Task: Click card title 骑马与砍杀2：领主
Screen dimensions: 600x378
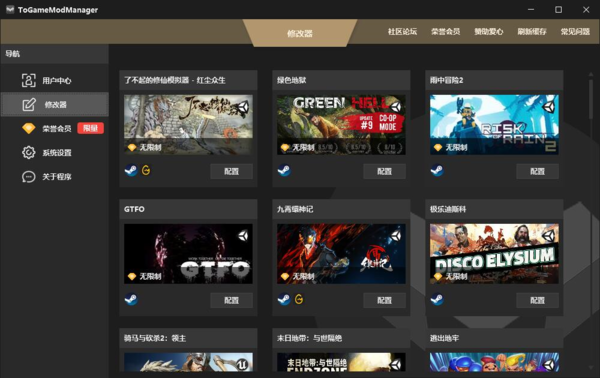Action: (155, 338)
